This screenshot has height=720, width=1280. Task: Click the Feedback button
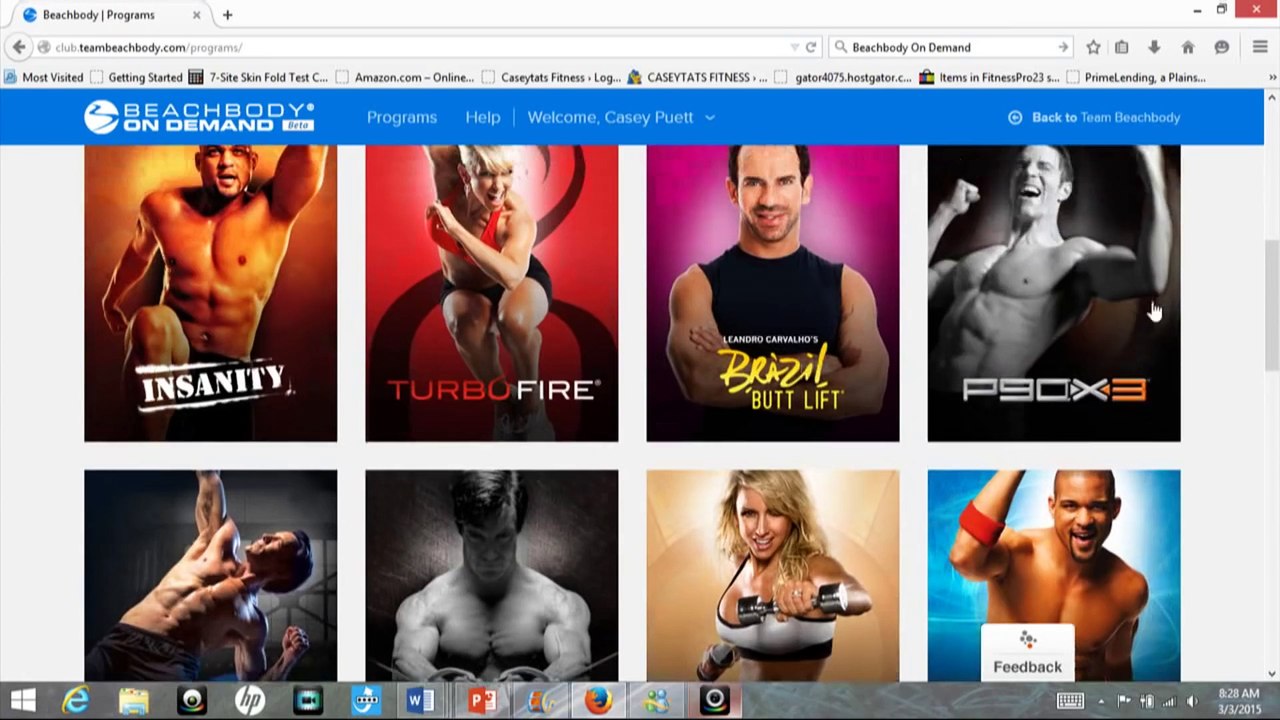pos(1027,653)
